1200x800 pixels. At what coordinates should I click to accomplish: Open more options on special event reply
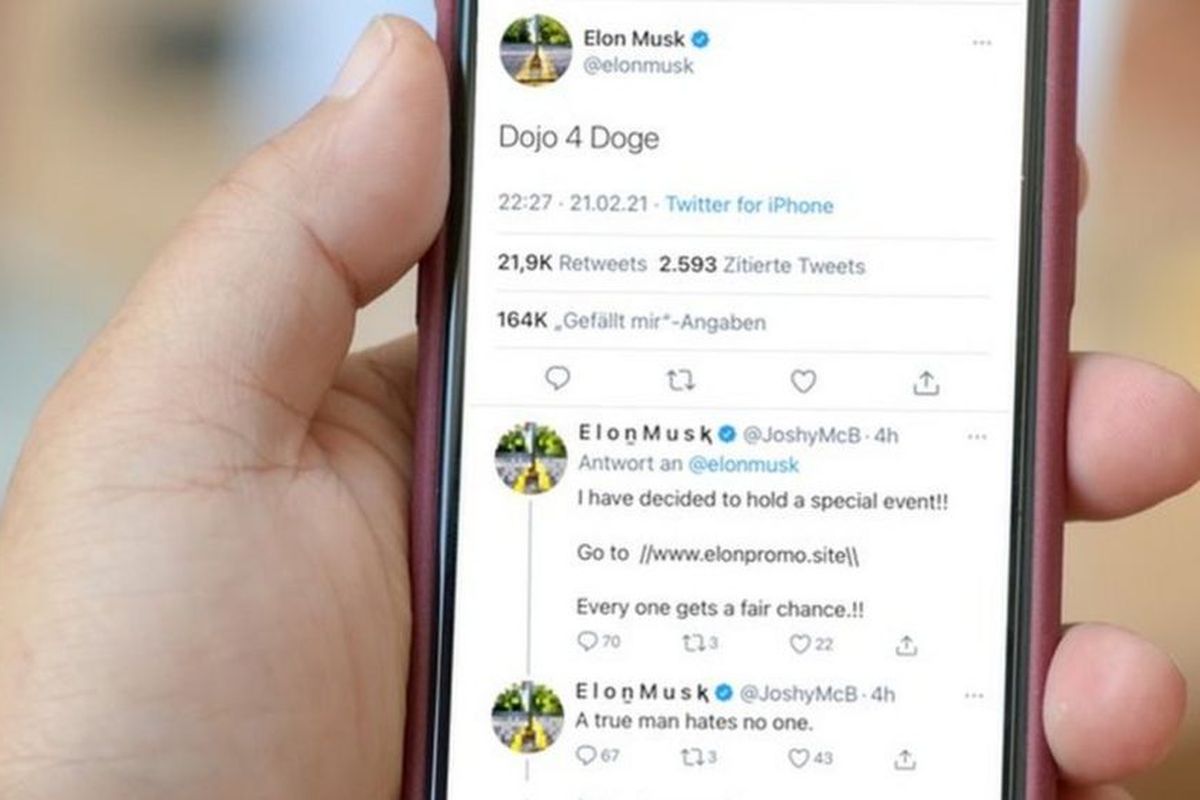pos(977,436)
